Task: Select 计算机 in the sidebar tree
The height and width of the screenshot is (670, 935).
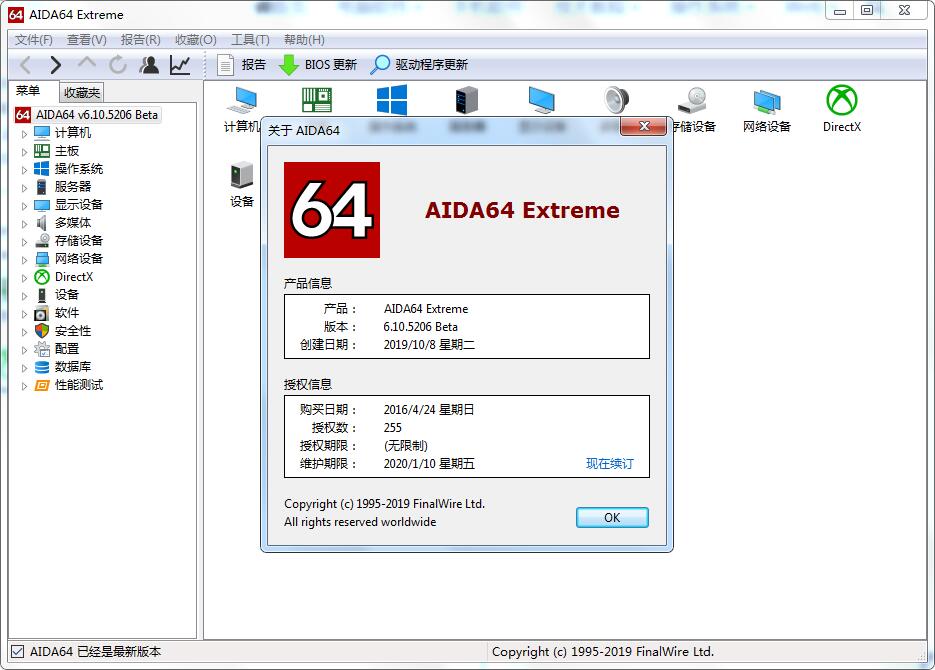Action: [73, 133]
